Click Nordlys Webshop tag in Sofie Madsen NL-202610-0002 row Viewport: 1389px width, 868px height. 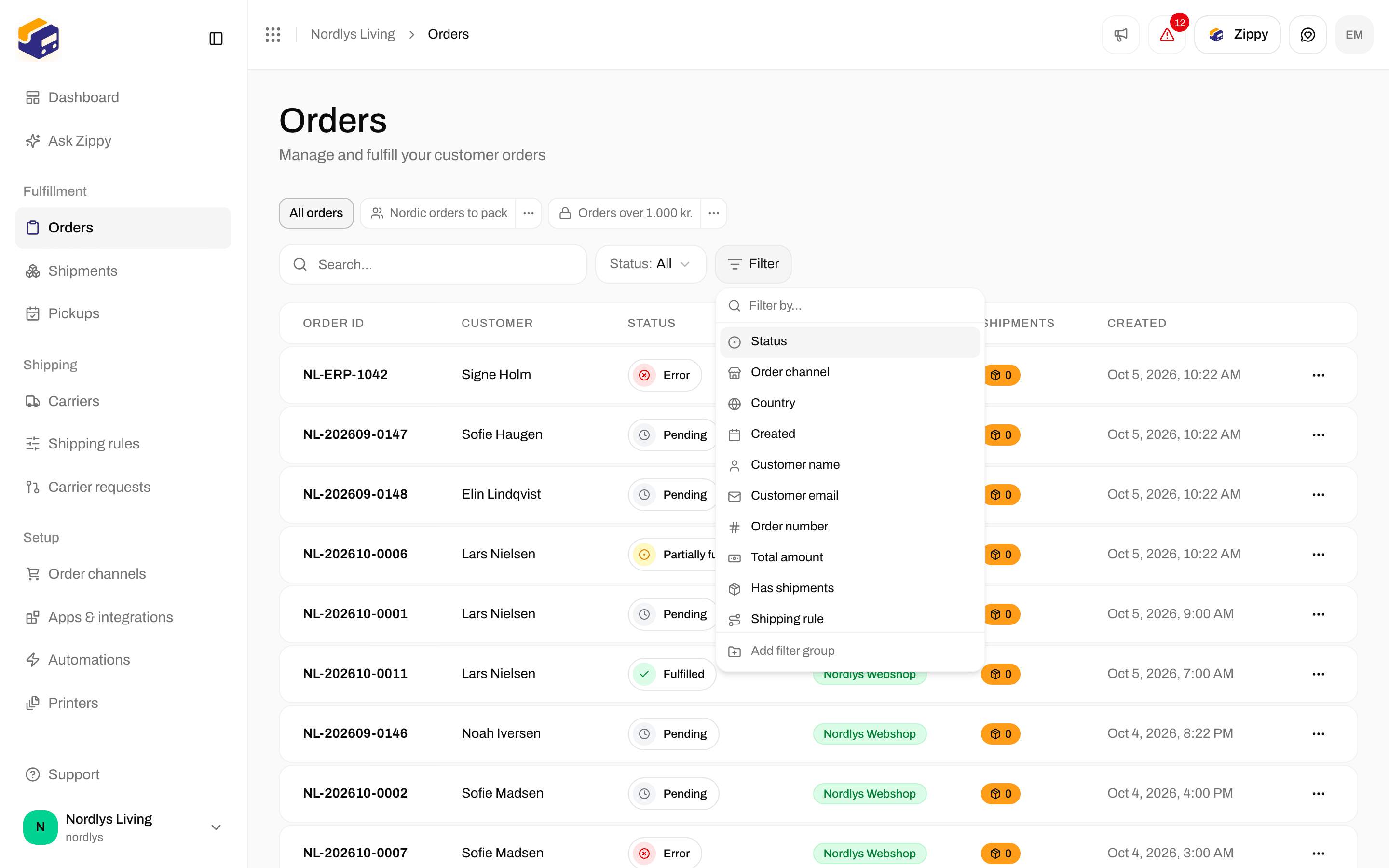869,793
